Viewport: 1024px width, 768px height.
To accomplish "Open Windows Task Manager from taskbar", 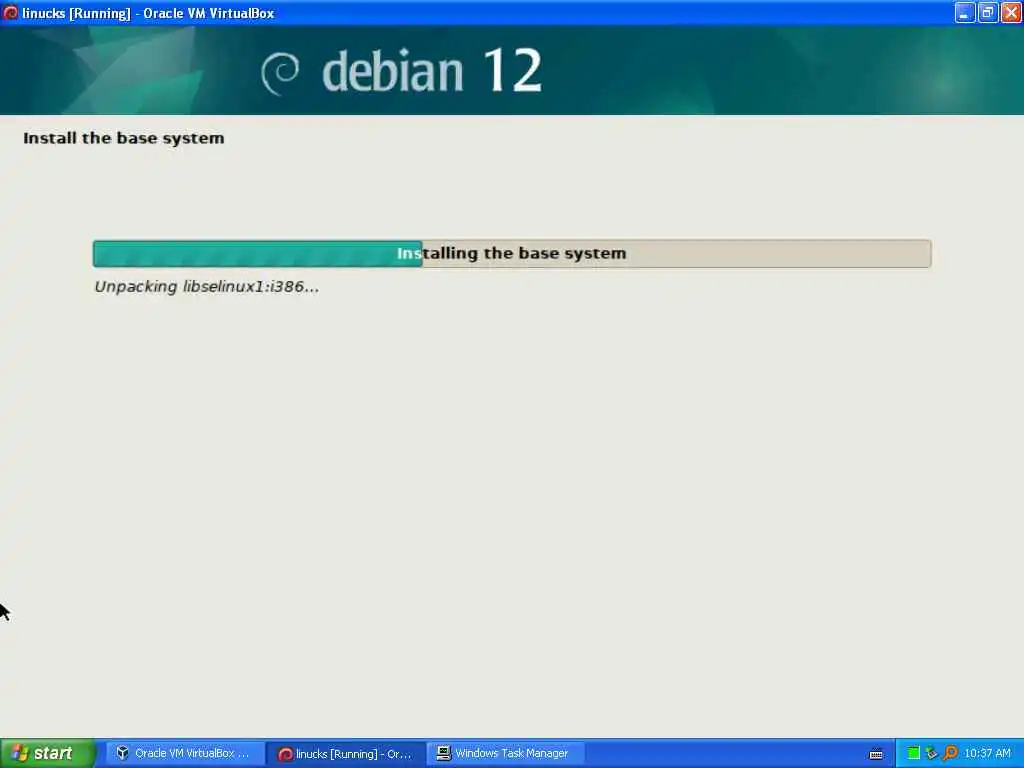I will pos(507,753).
